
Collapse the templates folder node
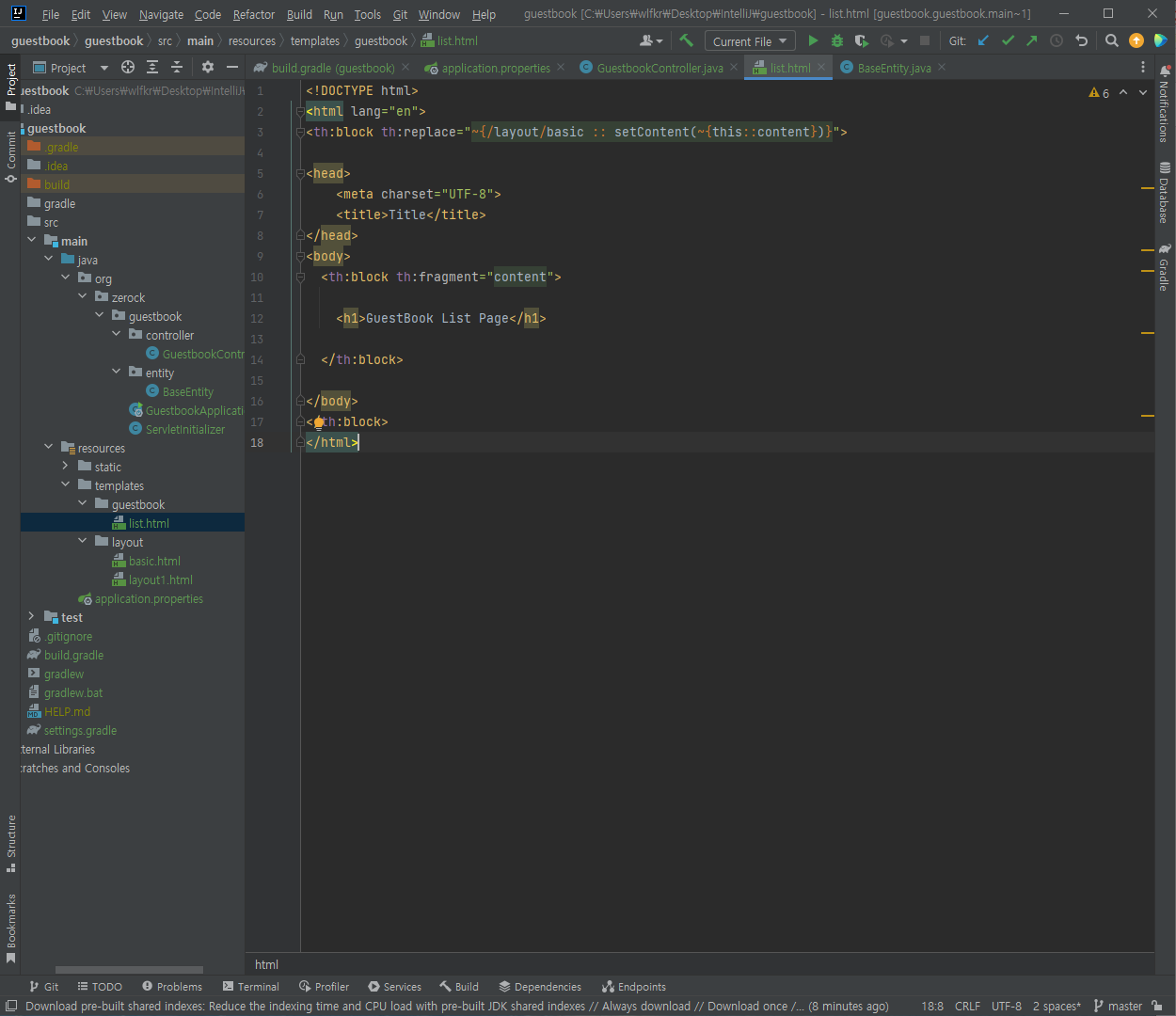point(66,485)
